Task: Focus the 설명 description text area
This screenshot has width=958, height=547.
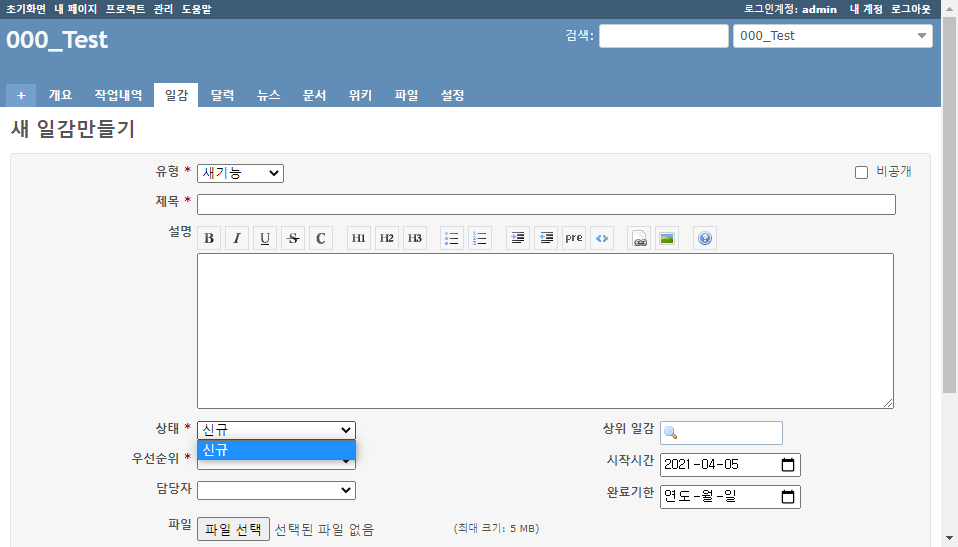Action: point(545,331)
